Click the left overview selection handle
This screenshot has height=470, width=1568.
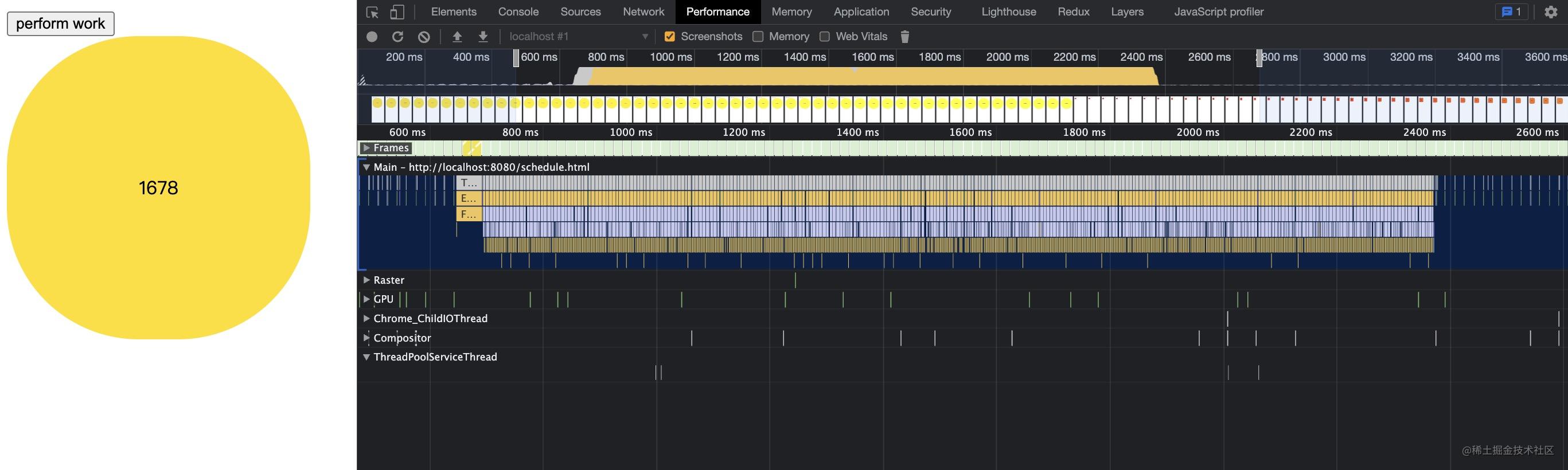click(x=516, y=58)
